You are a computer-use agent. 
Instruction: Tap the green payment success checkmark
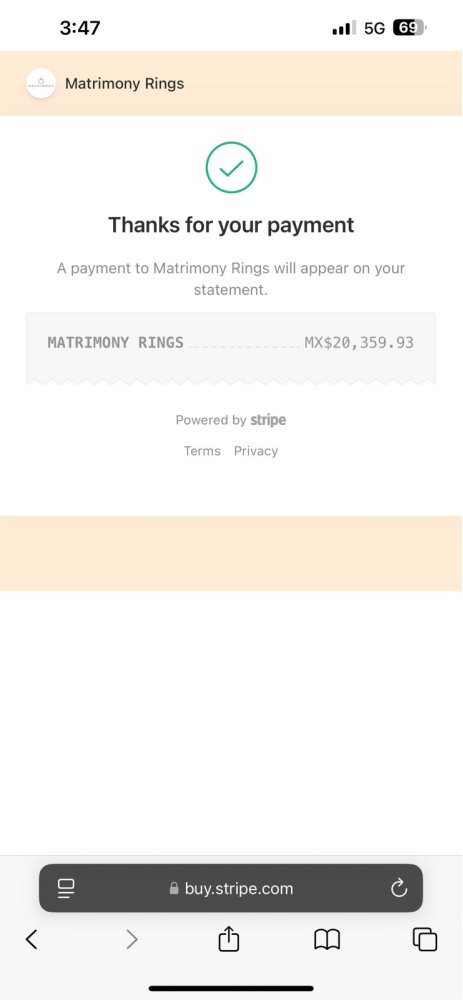(232, 168)
